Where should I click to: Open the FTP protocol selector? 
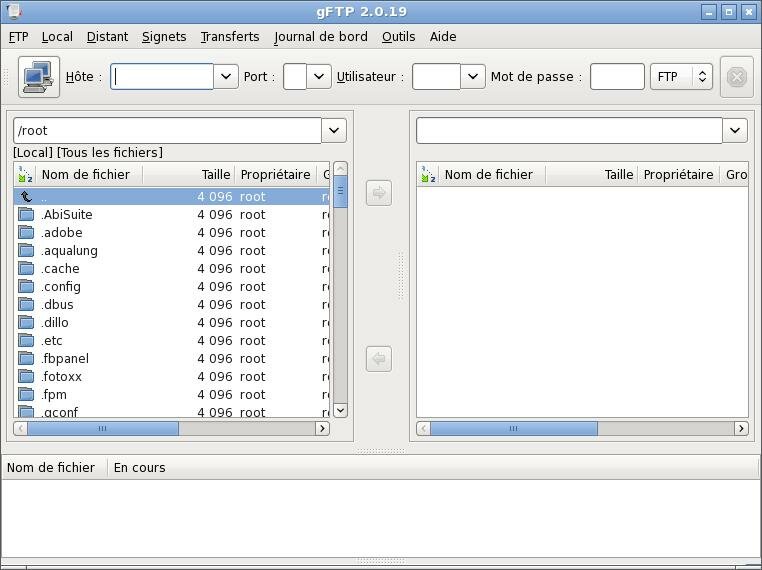tap(681, 77)
